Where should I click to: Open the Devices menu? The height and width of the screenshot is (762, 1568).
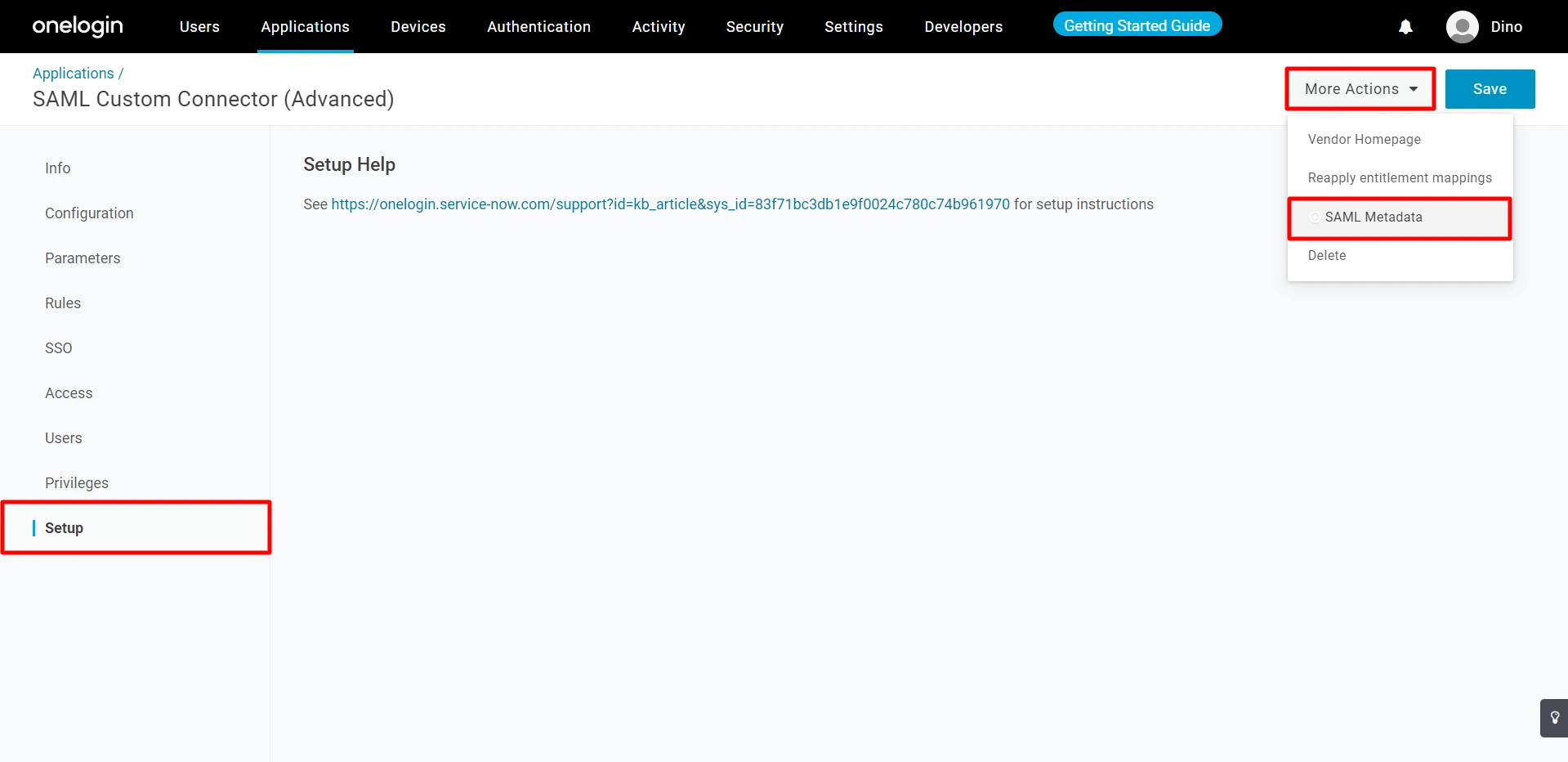pos(418,27)
